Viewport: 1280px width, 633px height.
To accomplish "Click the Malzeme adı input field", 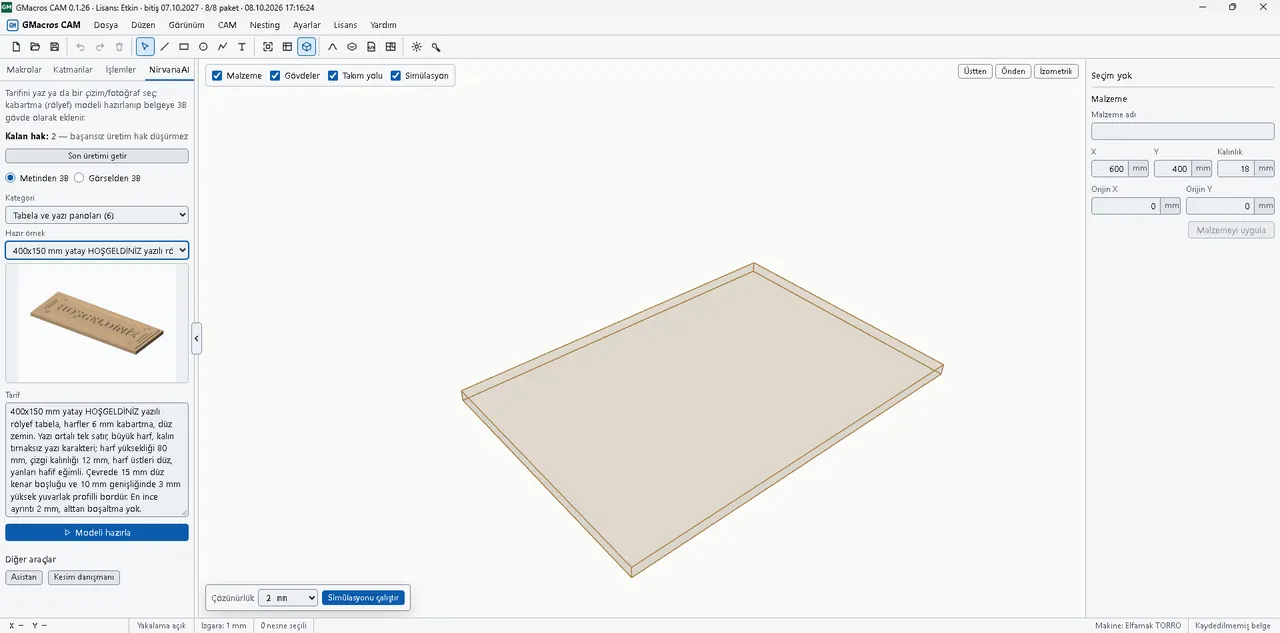I will [1183, 131].
